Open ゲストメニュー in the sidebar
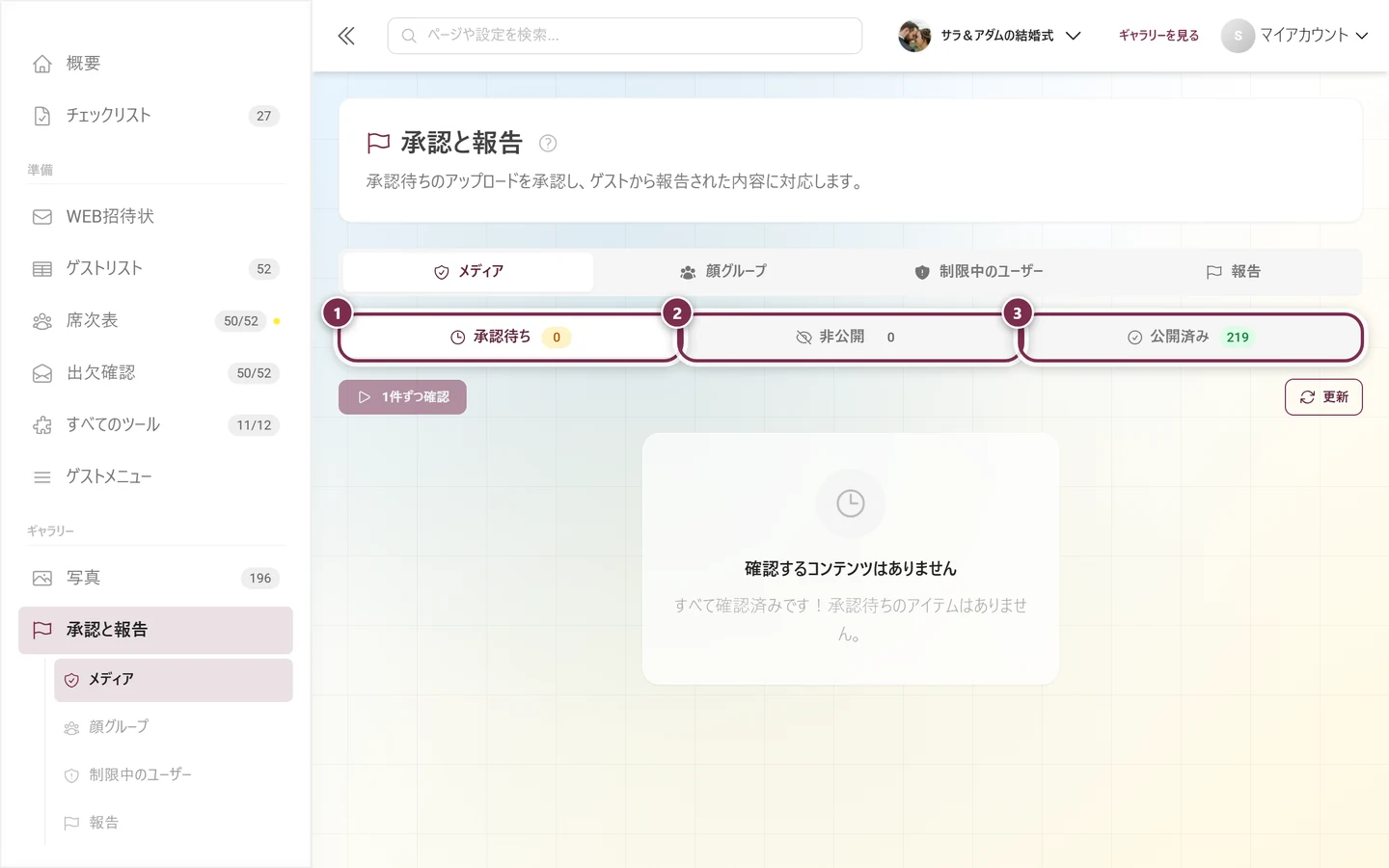 (155, 477)
